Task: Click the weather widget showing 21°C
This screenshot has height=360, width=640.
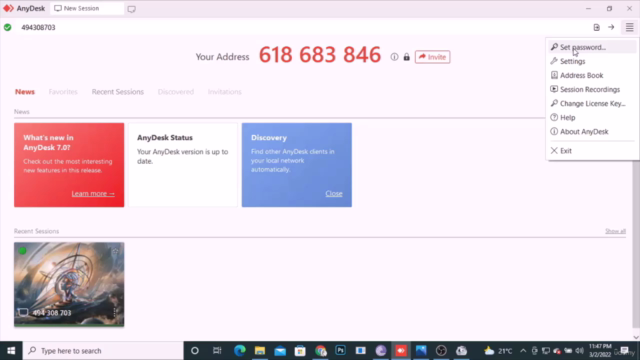Action: (498, 351)
